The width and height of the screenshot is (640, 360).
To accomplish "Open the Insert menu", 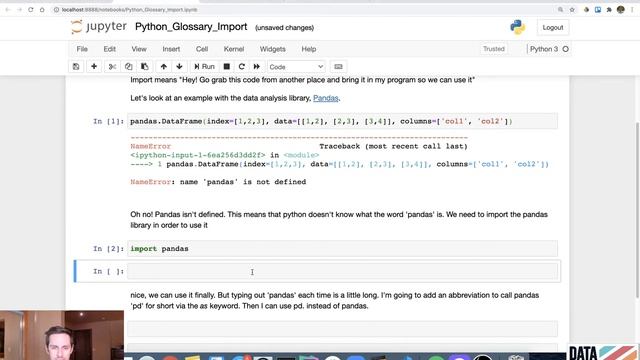I will click(171, 49).
